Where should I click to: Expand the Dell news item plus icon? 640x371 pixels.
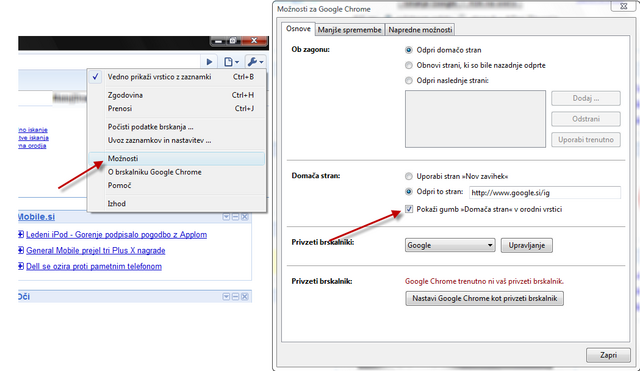(x=21, y=266)
